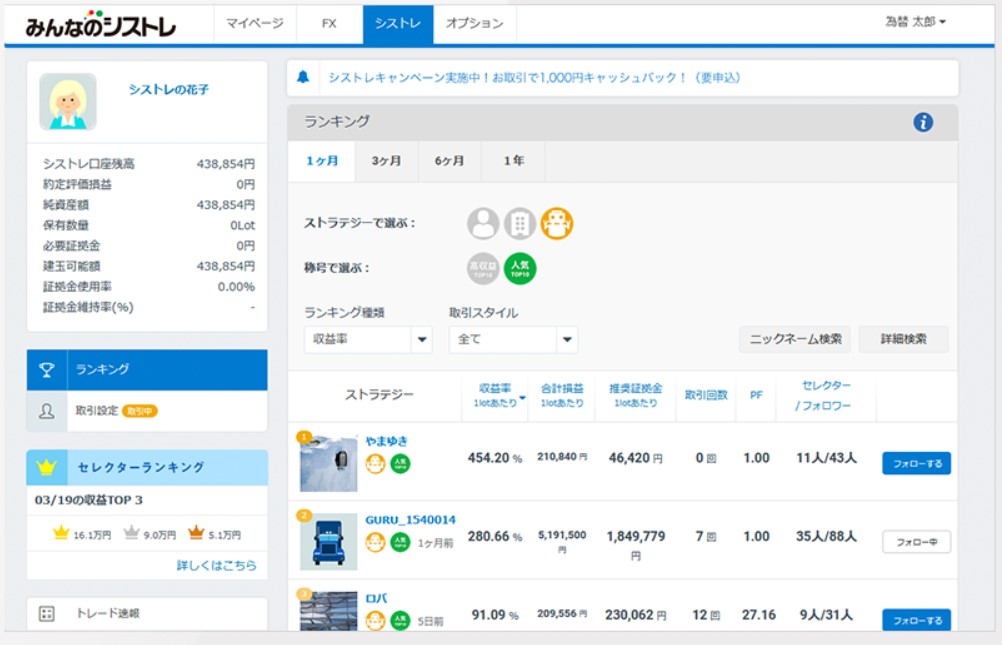Click the トレード速報 sidebar icon
This screenshot has height=645, width=1002.
pyautogui.click(x=46, y=614)
